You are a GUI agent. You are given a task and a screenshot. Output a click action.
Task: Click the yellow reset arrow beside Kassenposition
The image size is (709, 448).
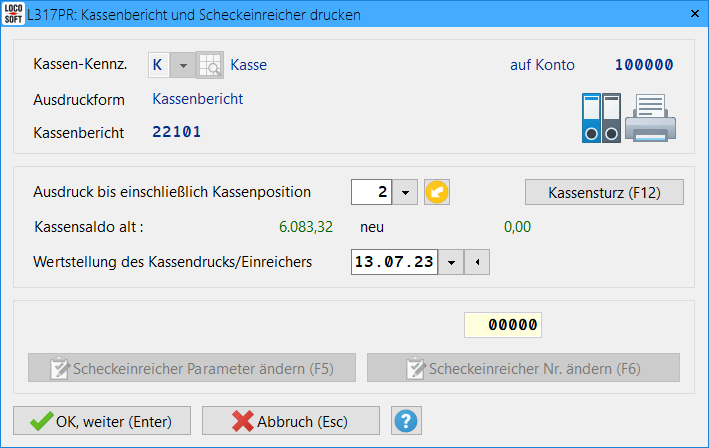coord(436,192)
